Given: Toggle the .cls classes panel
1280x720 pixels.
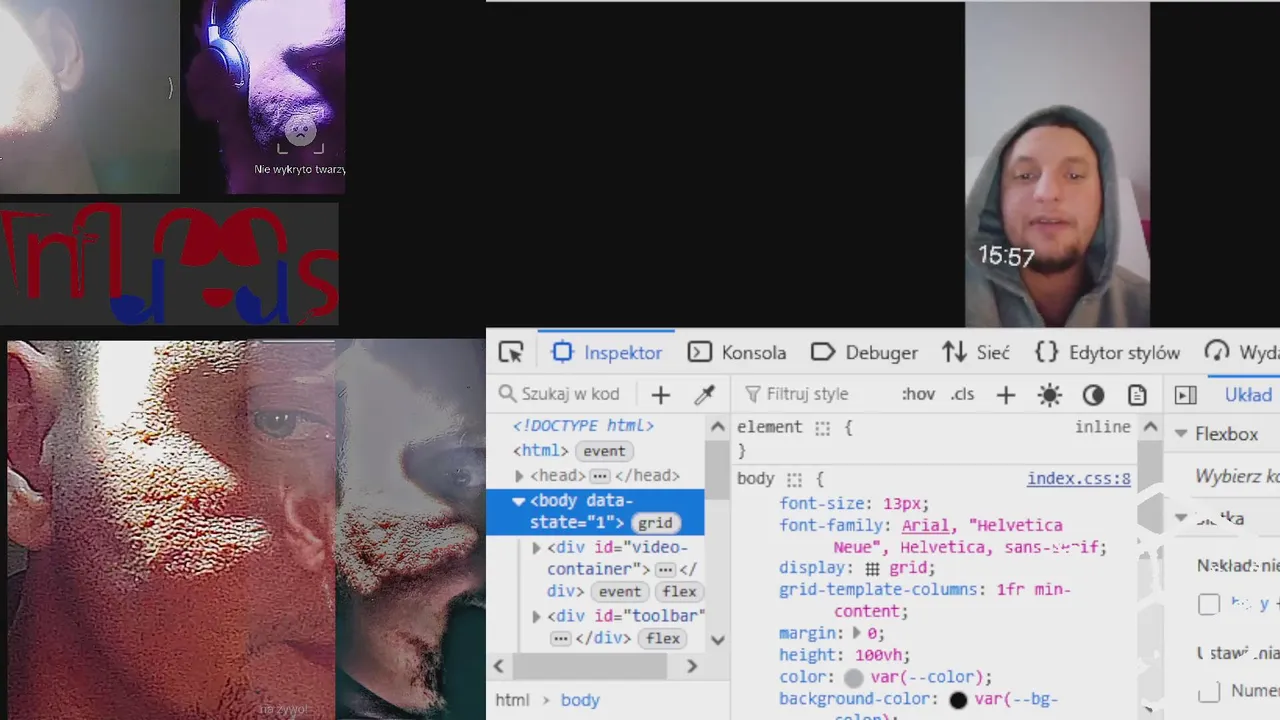Looking at the screenshot, I should pos(962,394).
